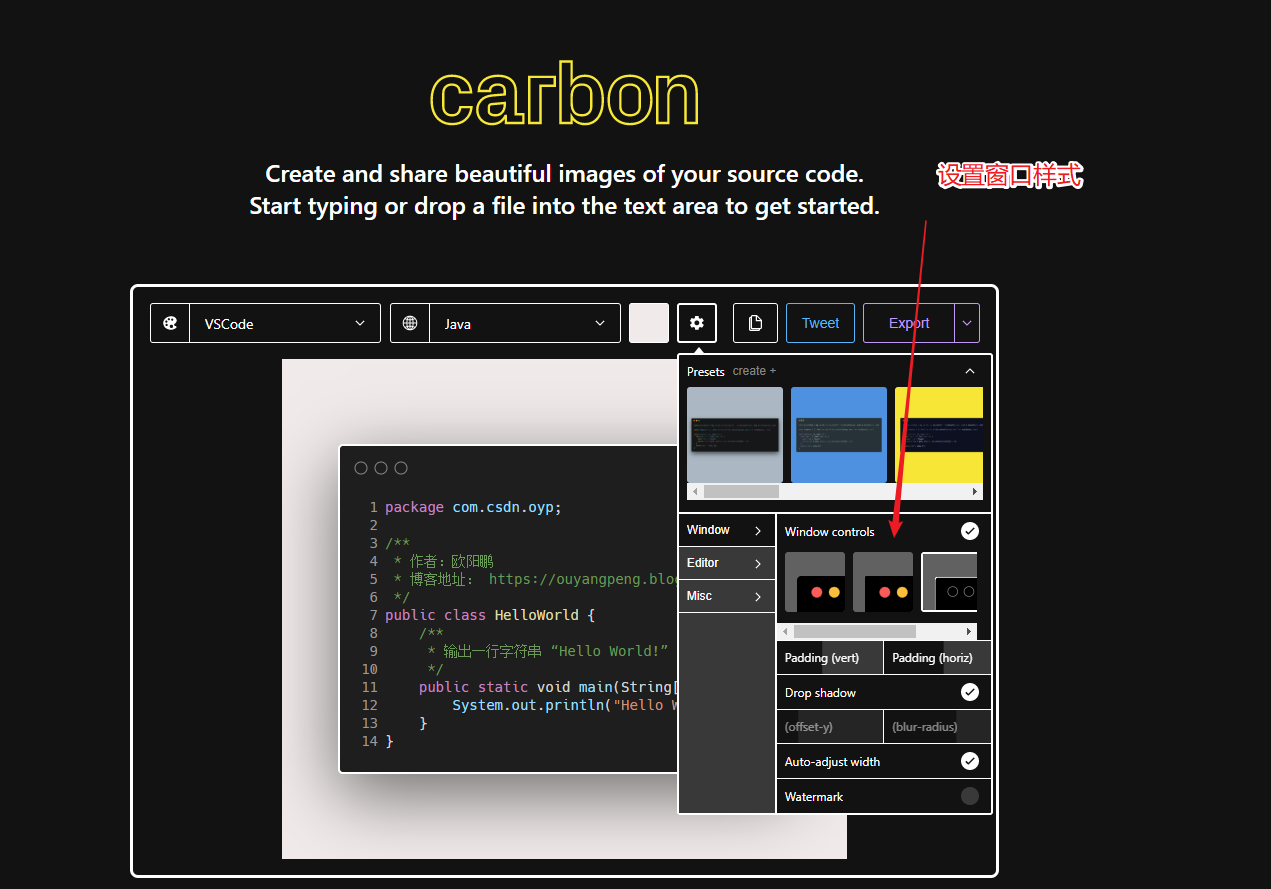Click the Padding (horiz) input field
The image size is (1271, 889).
coord(937,658)
